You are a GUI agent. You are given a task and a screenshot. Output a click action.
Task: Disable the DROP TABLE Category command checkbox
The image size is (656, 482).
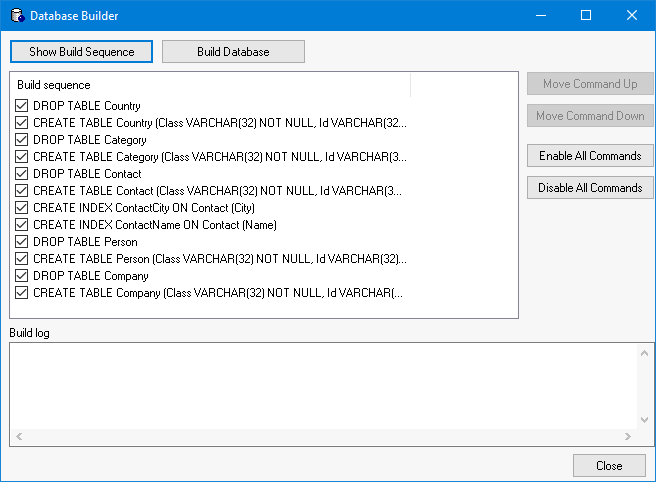(22, 140)
